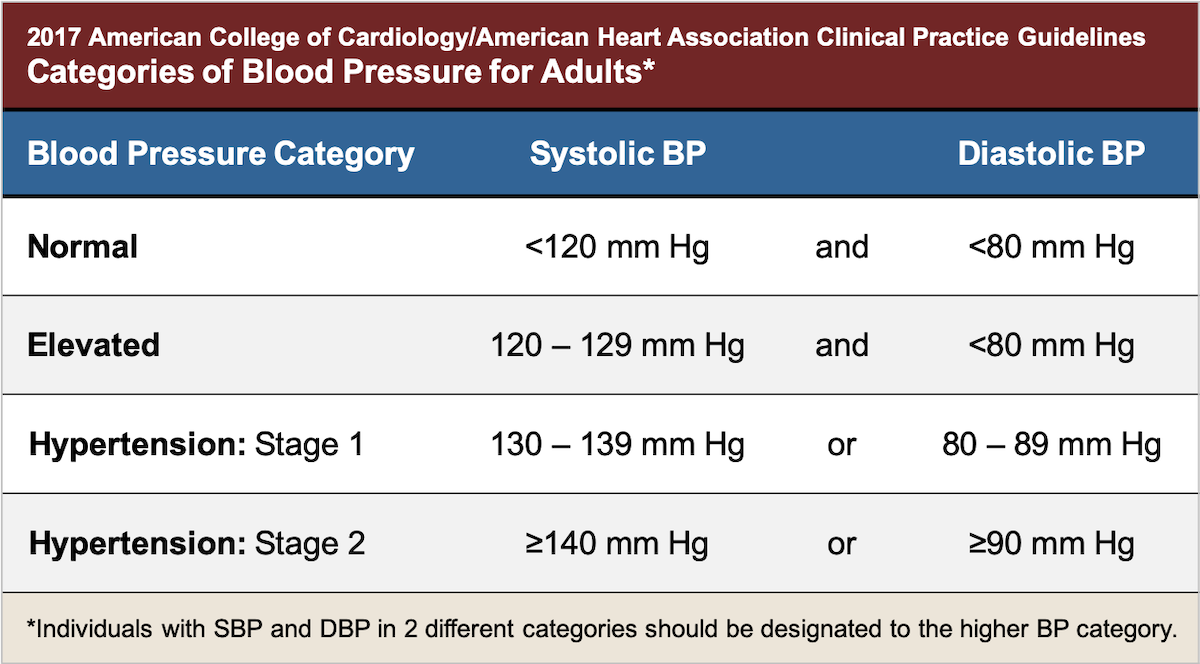
Task: Click the footnote about SBP and DBP categories
Action: [600, 629]
